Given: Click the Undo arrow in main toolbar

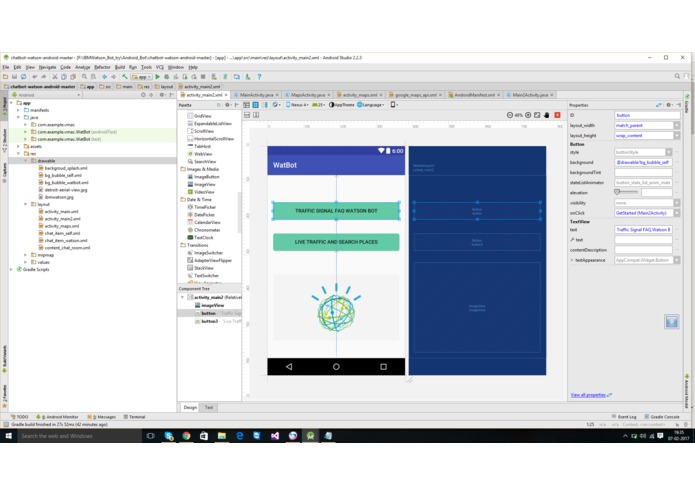Looking at the screenshot, I should pyautogui.click(x=34, y=77).
